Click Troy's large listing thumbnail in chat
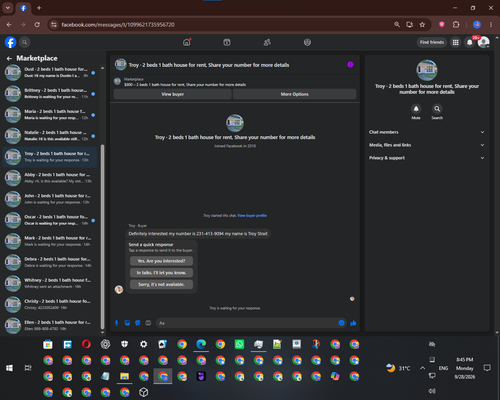Screen dimensions: 500x400 point(235,123)
